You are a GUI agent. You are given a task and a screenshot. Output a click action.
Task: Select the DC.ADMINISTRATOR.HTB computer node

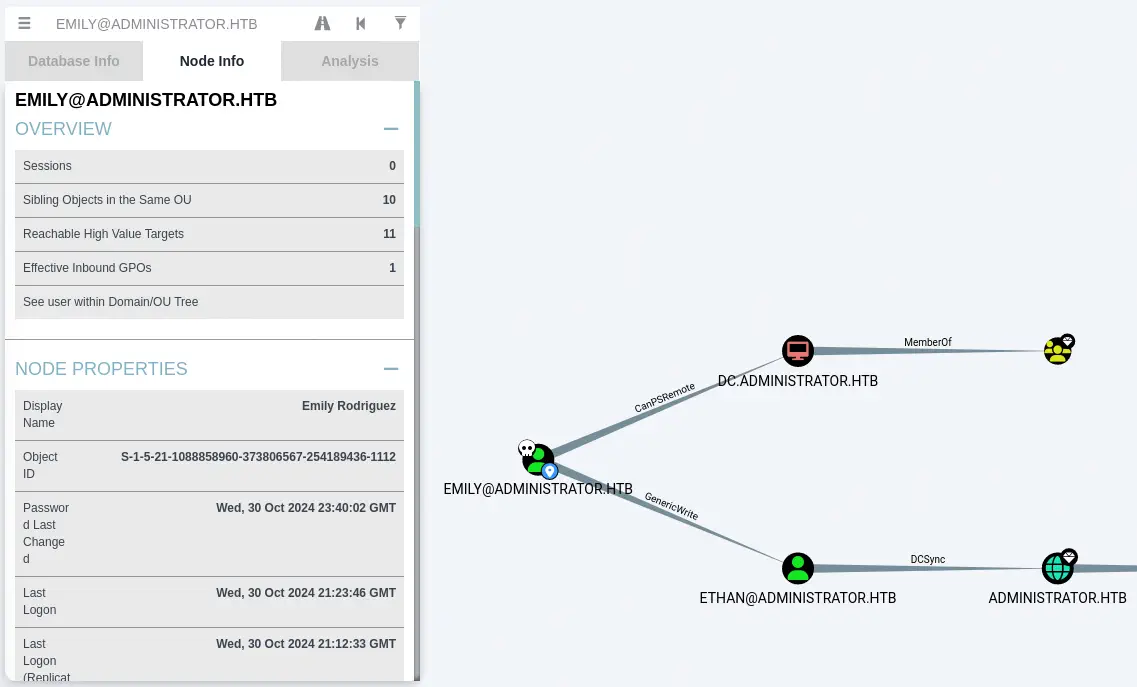(797, 351)
